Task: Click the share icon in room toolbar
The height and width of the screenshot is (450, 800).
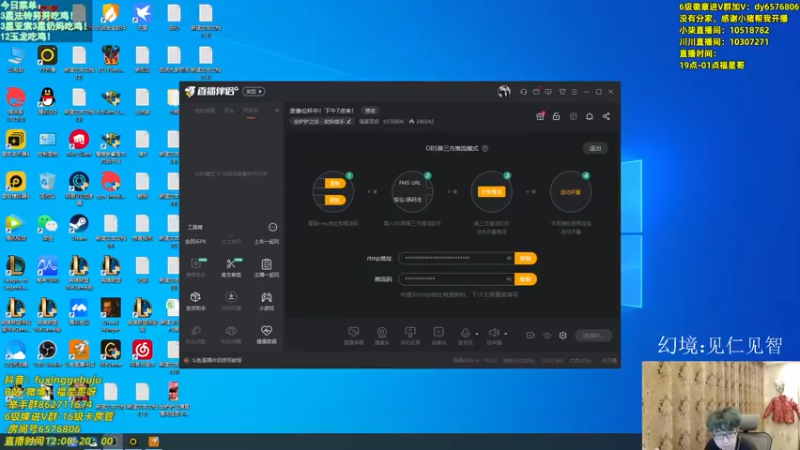Action: [606, 116]
